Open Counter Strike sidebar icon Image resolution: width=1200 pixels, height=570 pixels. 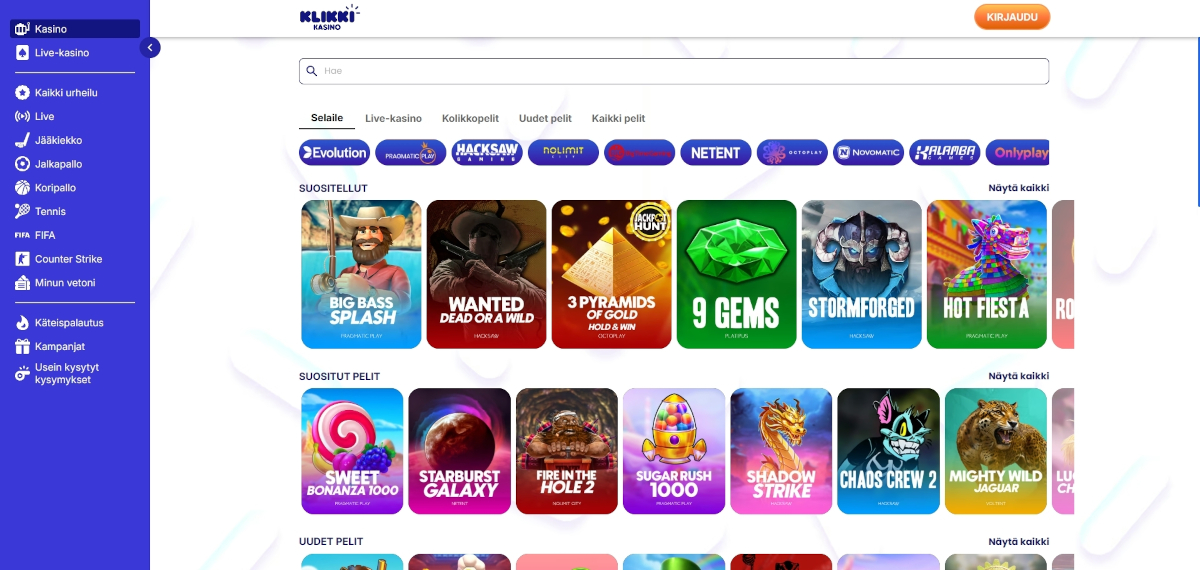[x=22, y=259]
